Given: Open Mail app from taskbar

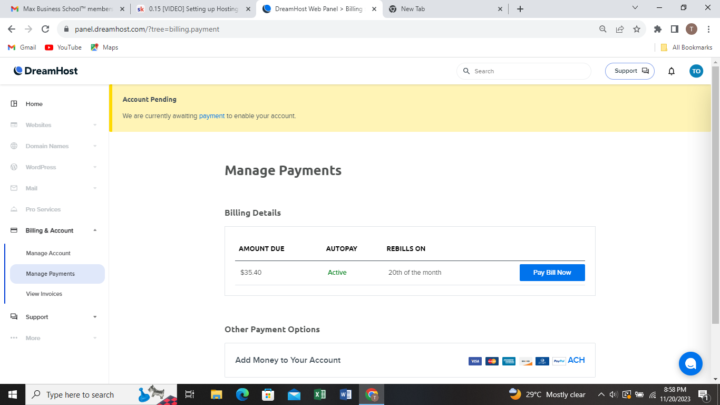Looking at the screenshot, I should click(294, 394).
